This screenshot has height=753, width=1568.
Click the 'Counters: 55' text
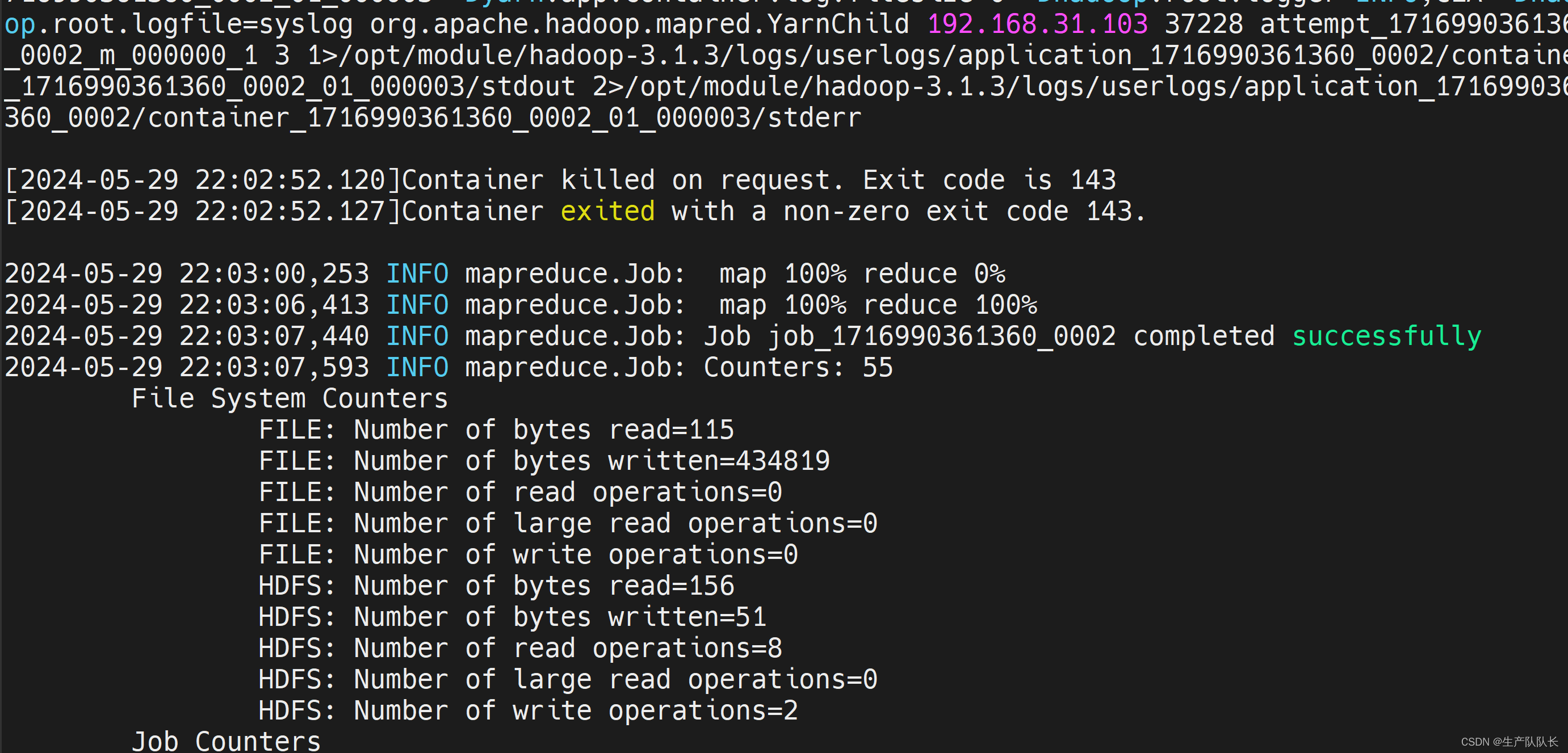(x=799, y=367)
